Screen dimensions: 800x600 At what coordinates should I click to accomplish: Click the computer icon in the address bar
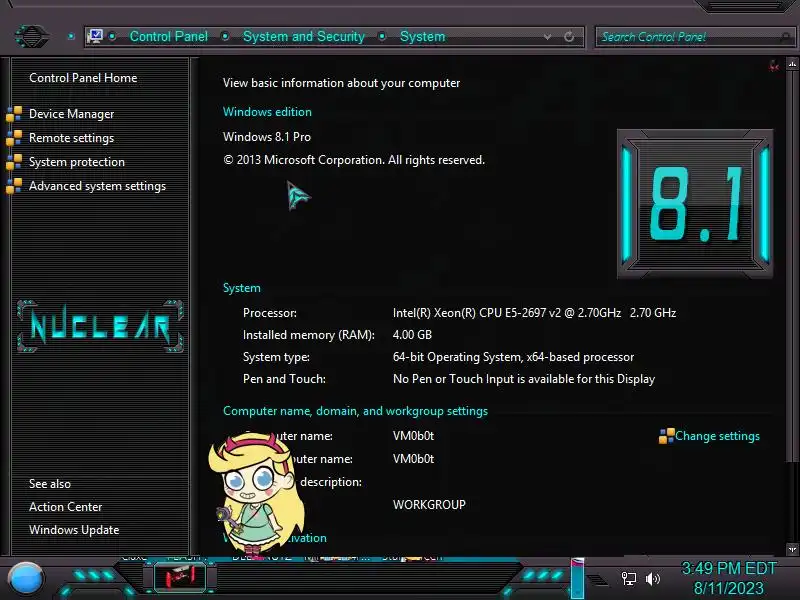point(95,36)
